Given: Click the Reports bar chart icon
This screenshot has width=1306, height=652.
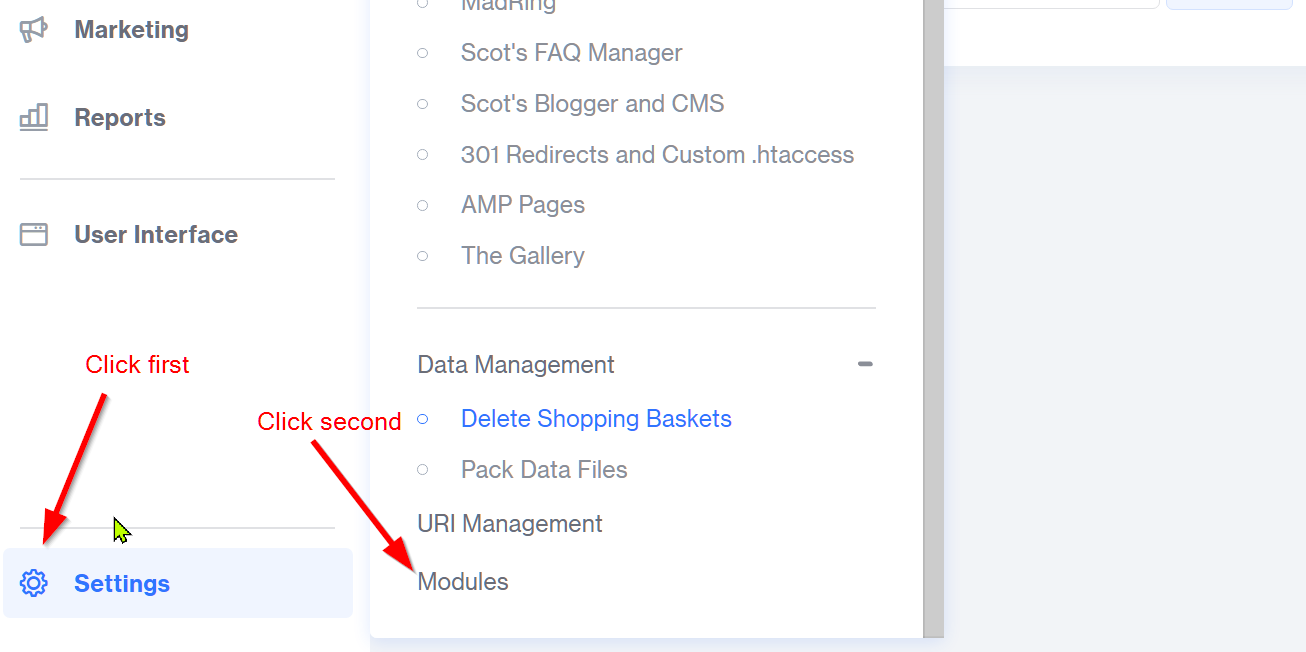Looking at the screenshot, I should tap(34, 118).
